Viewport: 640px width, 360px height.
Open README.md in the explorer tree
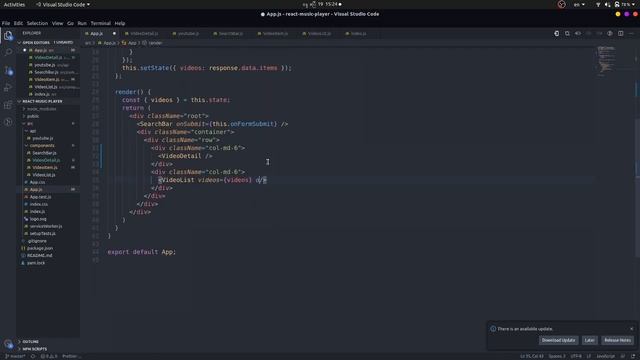coord(40,256)
